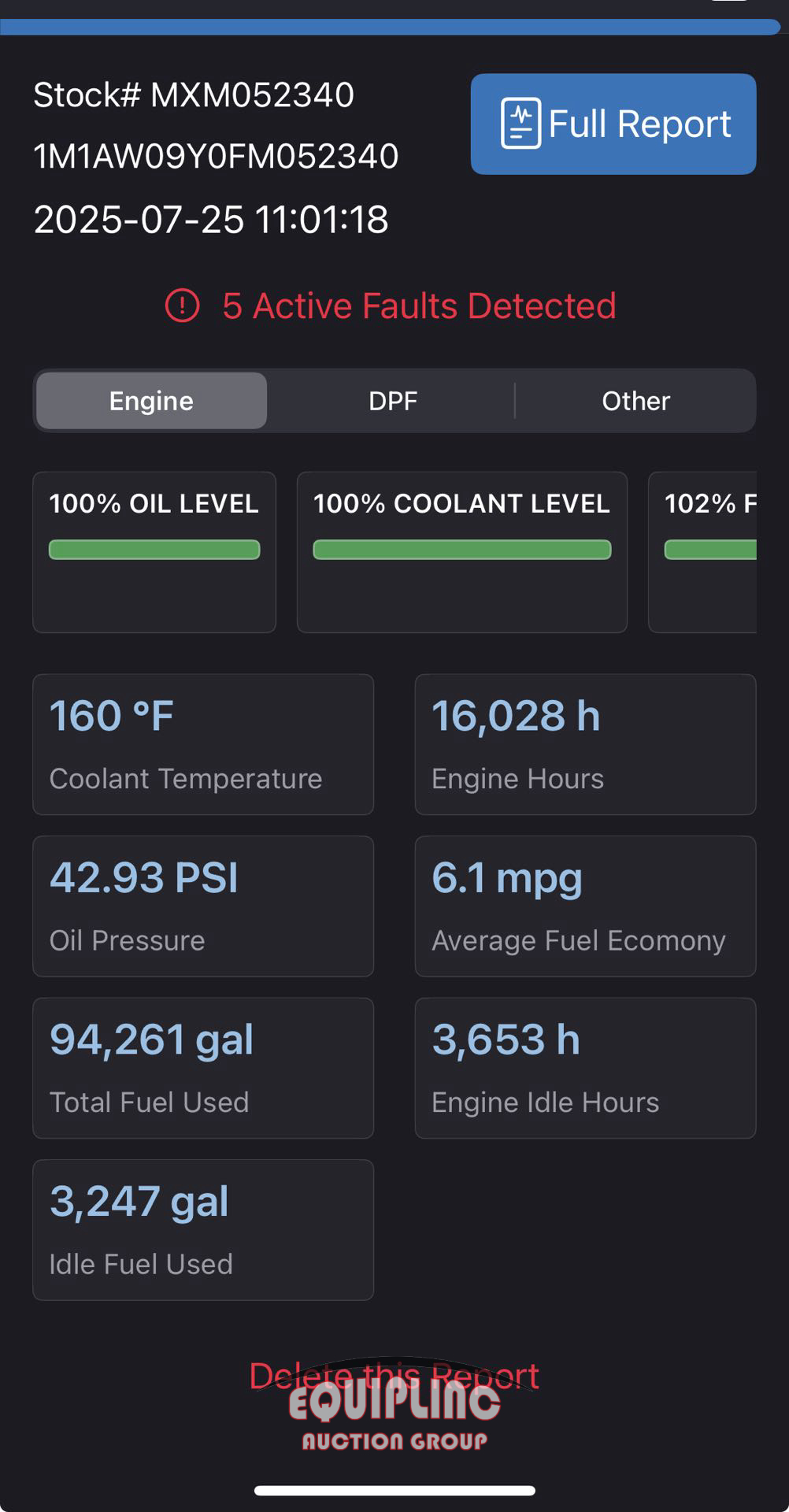Tap the Idle Fuel Used tile
Viewport: 789px width, 1512px height.
pyautogui.click(x=202, y=1229)
